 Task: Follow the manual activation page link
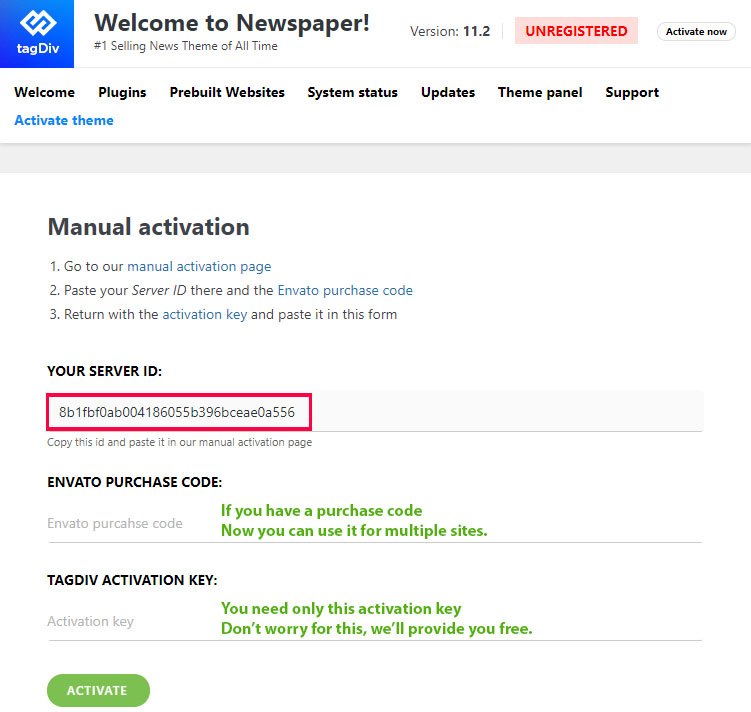(199, 266)
